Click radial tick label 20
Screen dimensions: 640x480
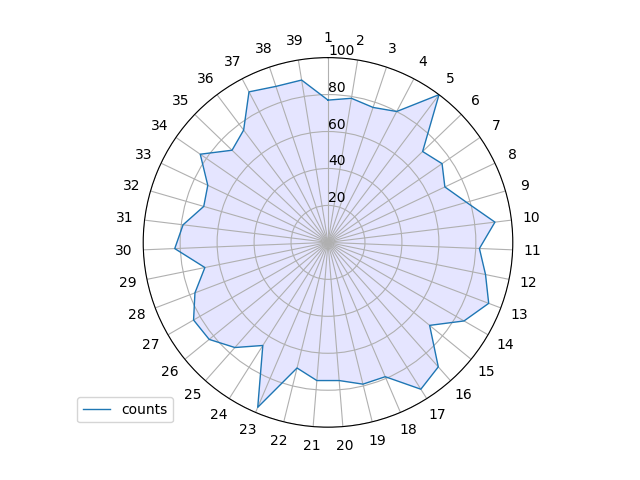coord(337,197)
